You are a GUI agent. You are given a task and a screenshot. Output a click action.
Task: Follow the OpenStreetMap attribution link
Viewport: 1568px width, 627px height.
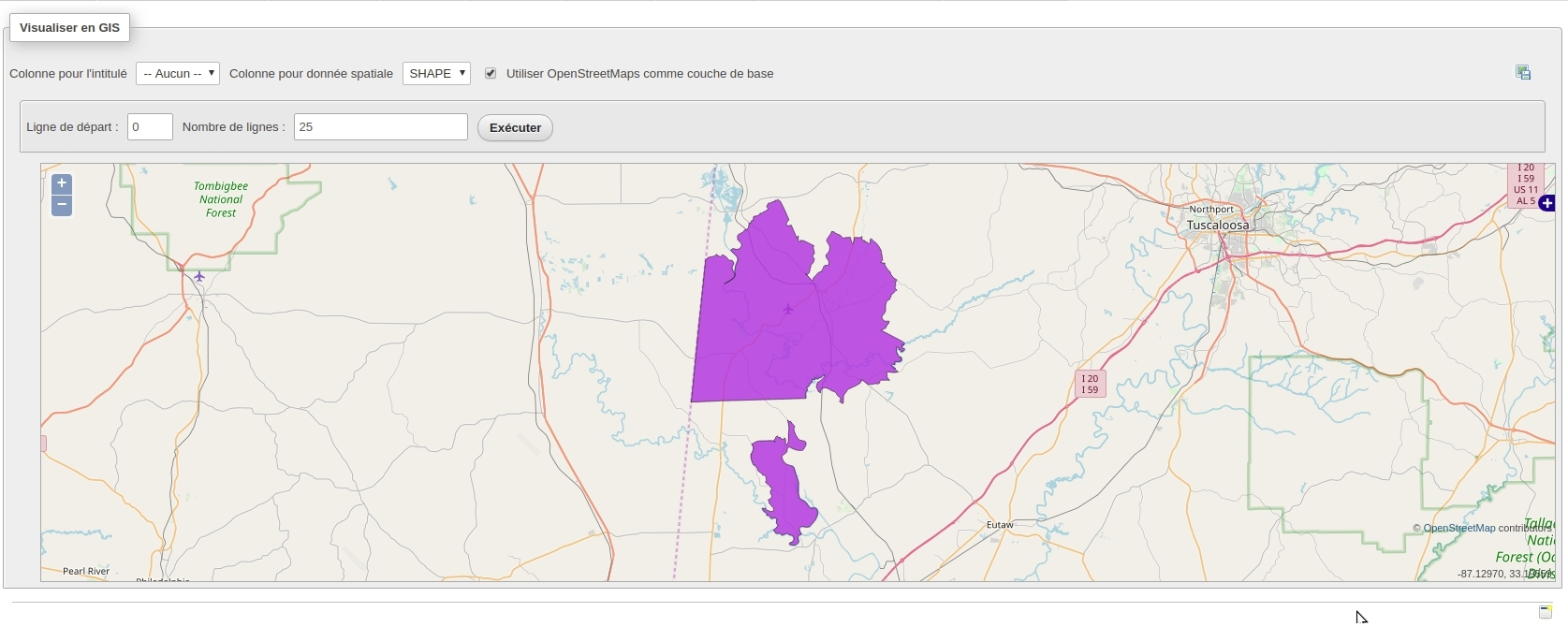pyautogui.click(x=1459, y=528)
